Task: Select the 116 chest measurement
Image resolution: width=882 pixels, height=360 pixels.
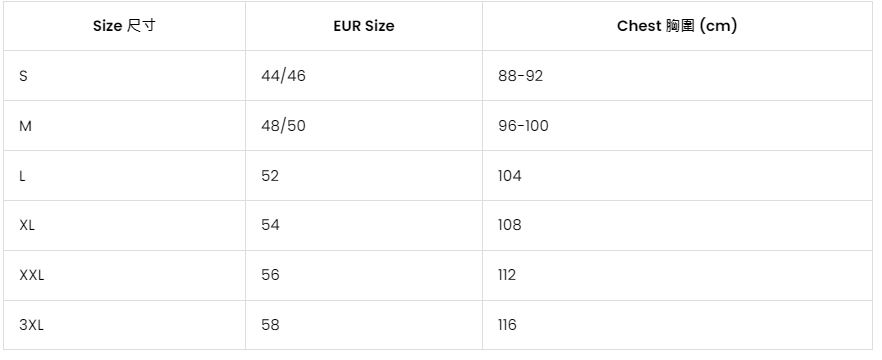Action: click(x=507, y=325)
